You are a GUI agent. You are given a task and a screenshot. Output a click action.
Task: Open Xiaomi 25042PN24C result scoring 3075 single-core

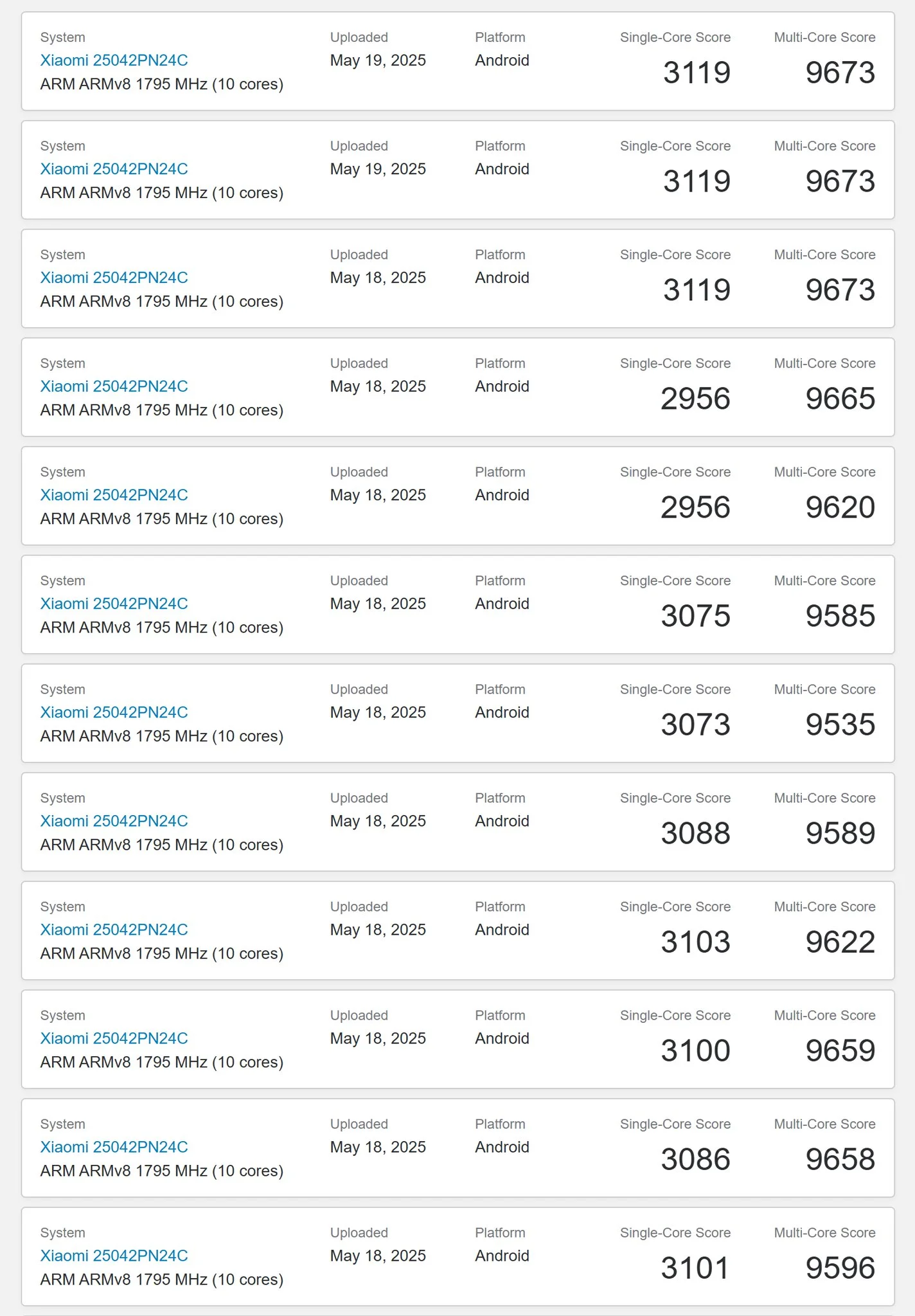click(x=114, y=604)
